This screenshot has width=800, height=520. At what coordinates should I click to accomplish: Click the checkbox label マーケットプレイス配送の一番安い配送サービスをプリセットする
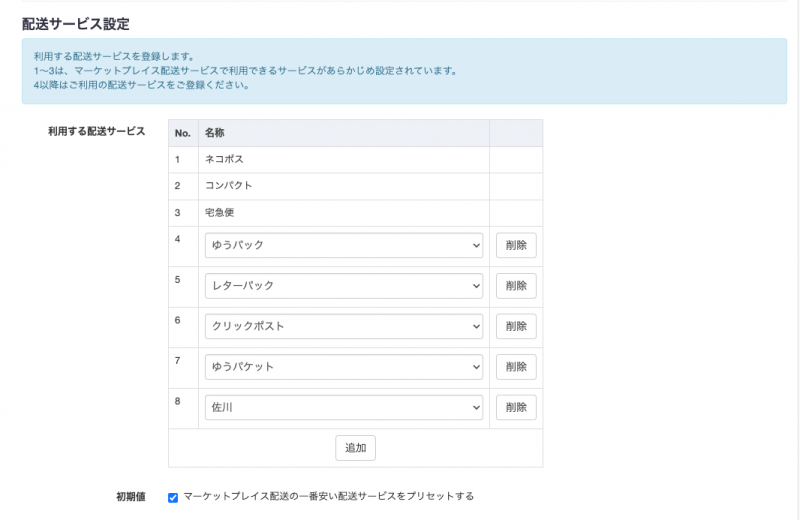tap(329, 496)
